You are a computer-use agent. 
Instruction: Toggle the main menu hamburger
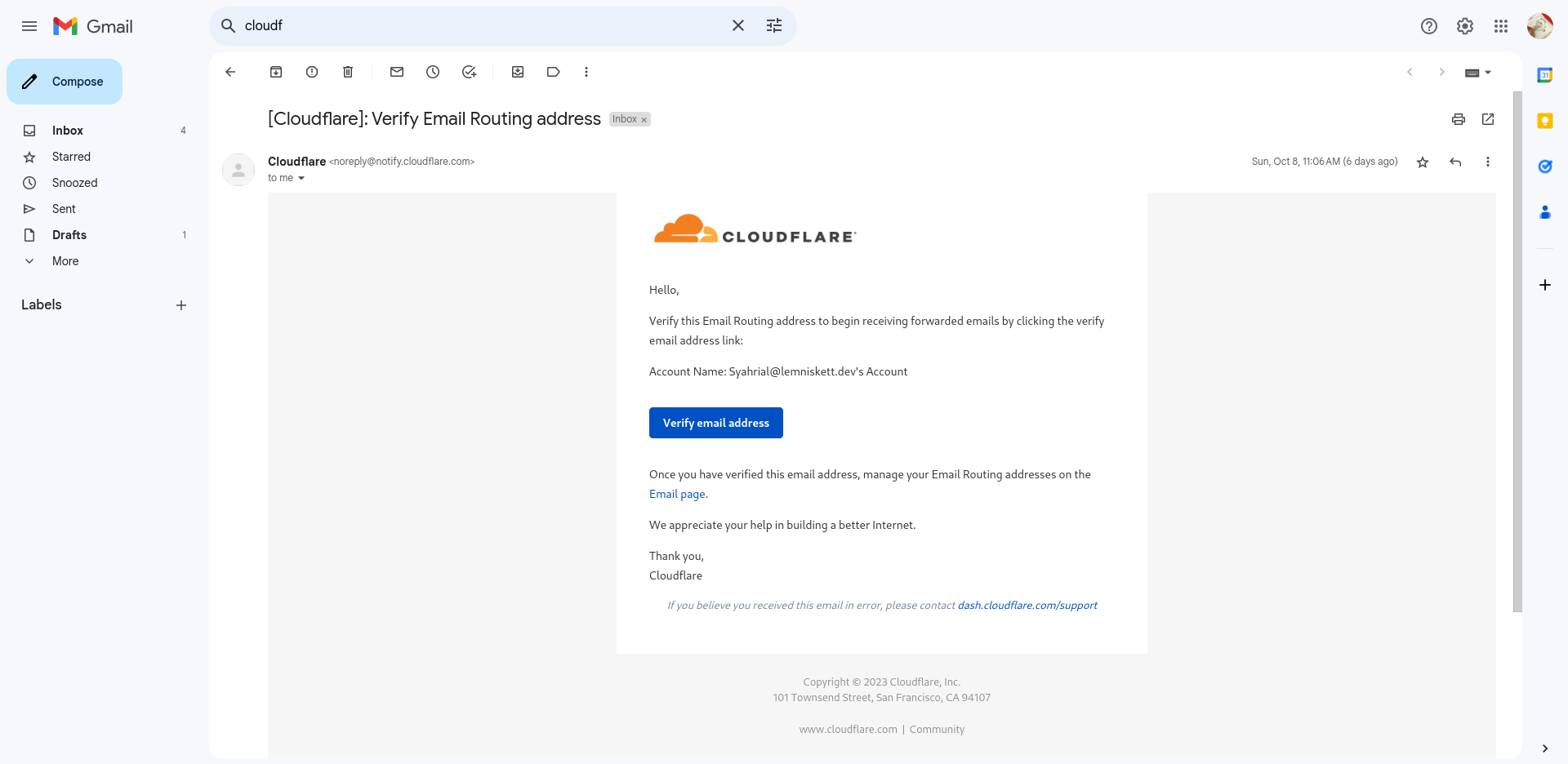[x=29, y=26]
